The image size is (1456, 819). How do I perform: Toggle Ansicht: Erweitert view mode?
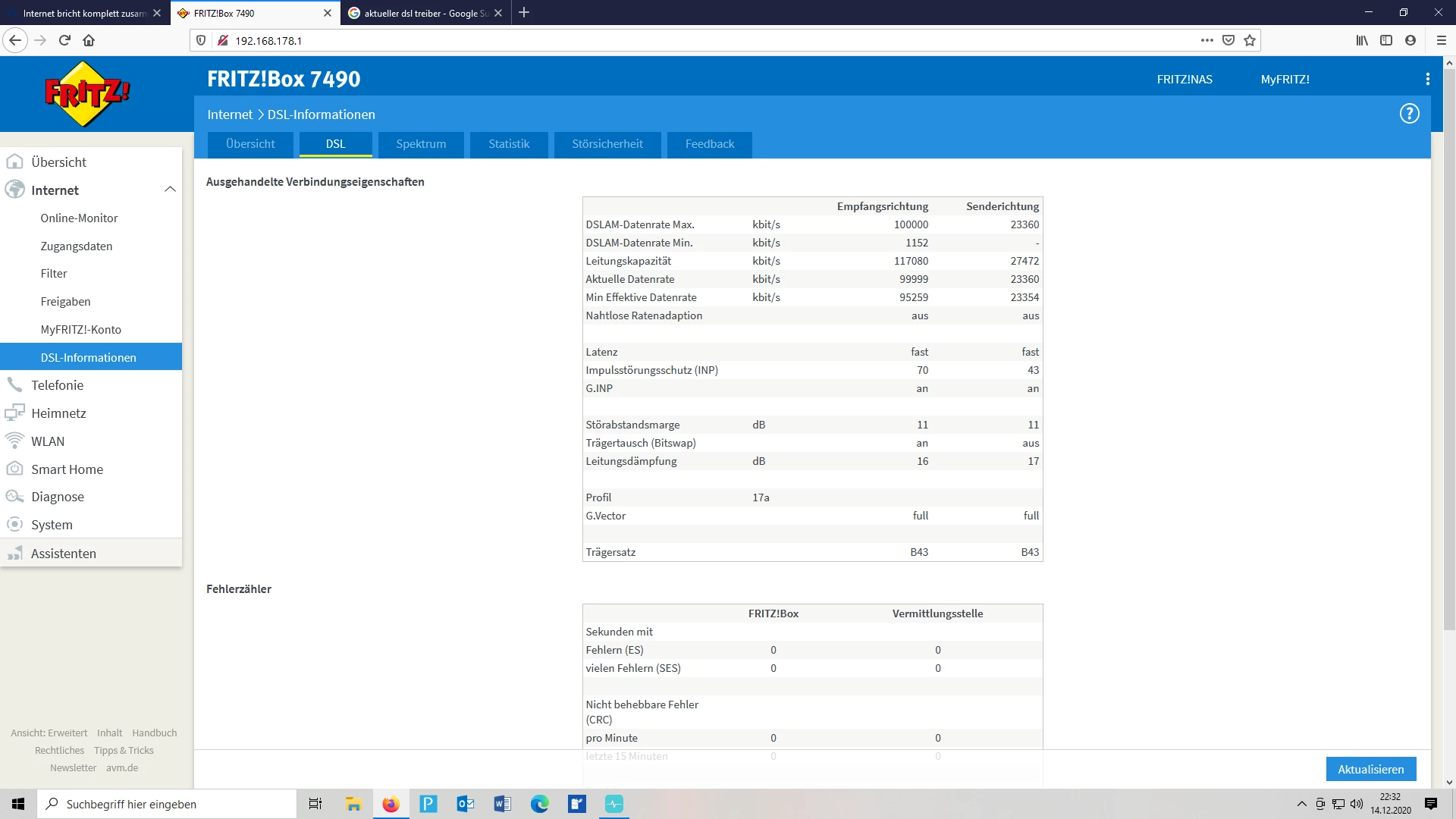pyautogui.click(x=49, y=733)
